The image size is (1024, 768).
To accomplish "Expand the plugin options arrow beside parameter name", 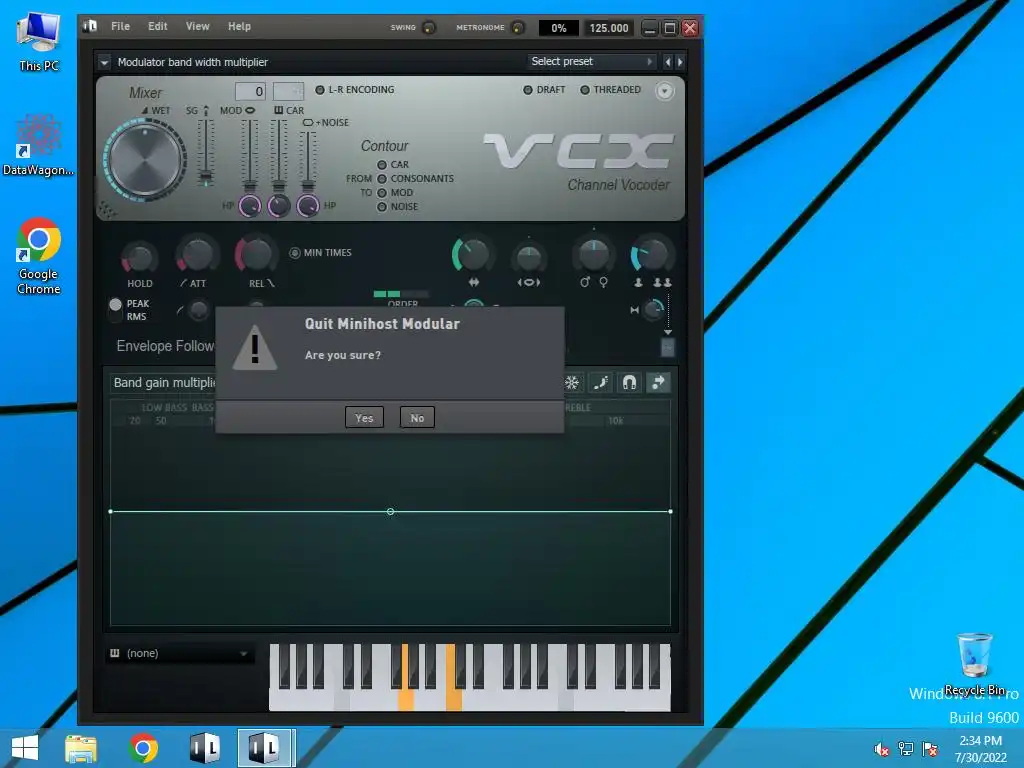I will [x=104, y=63].
